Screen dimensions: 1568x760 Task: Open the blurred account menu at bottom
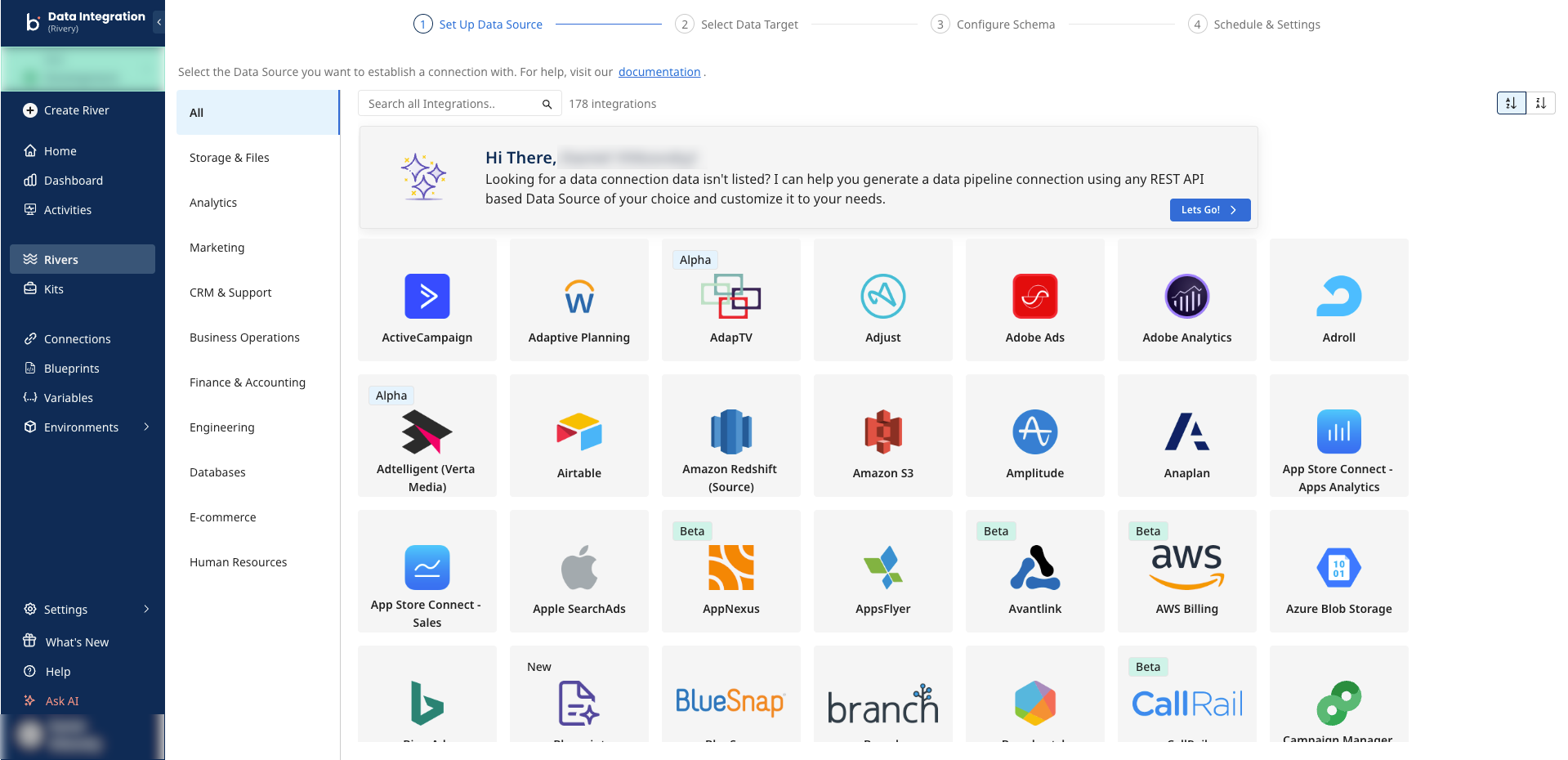(x=82, y=735)
